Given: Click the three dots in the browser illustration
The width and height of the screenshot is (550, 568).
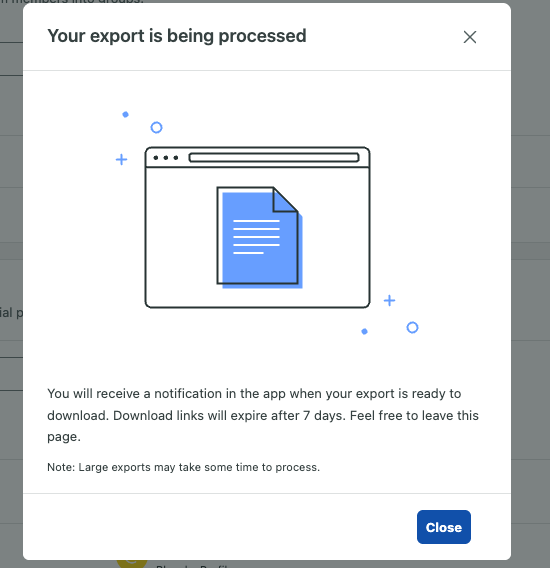Looking at the screenshot, I should (166, 158).
